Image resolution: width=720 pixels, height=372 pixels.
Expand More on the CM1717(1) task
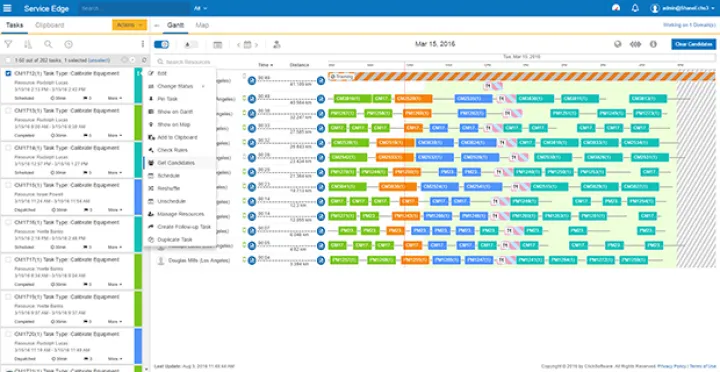click(x=115, y=284)
